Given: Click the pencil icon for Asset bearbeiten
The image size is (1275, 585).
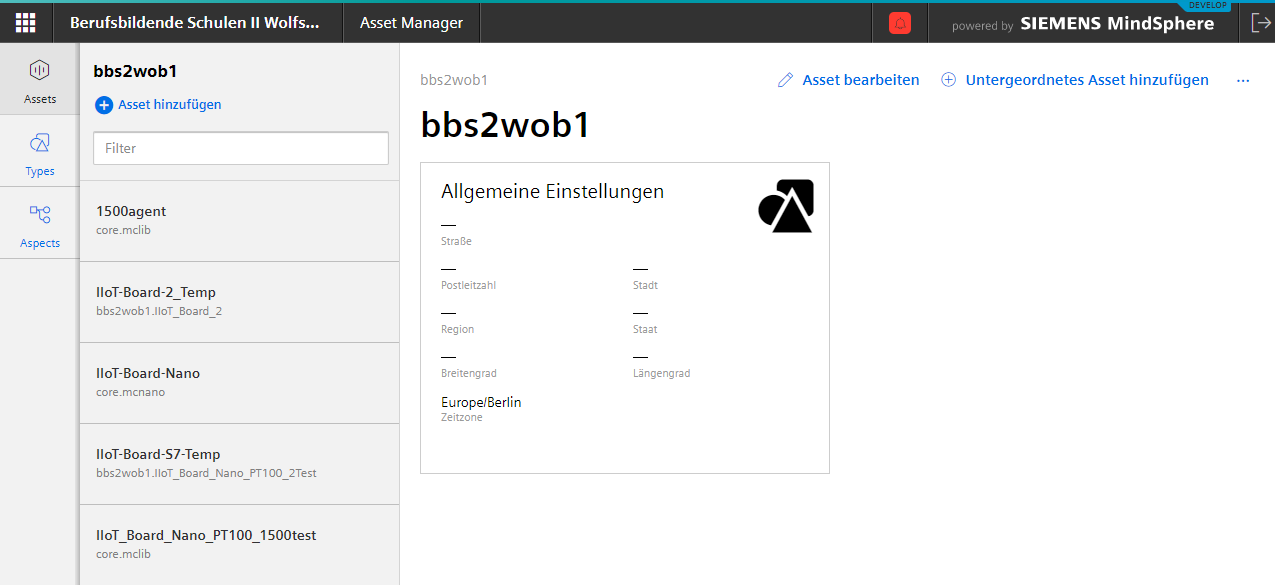Looking at the screenshot, I should pyautogui.click(x=786, y=80).
